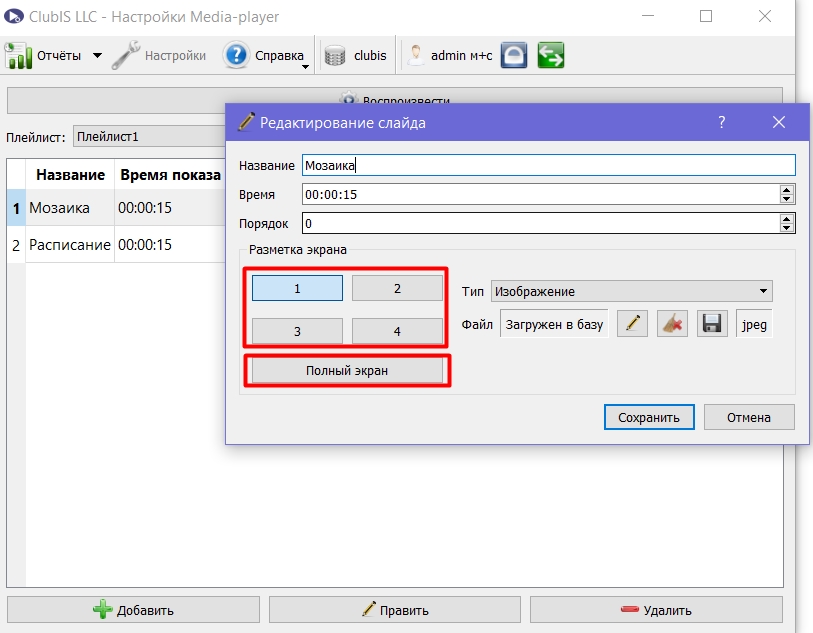Click the admin м+с user item

coord(450,55)
